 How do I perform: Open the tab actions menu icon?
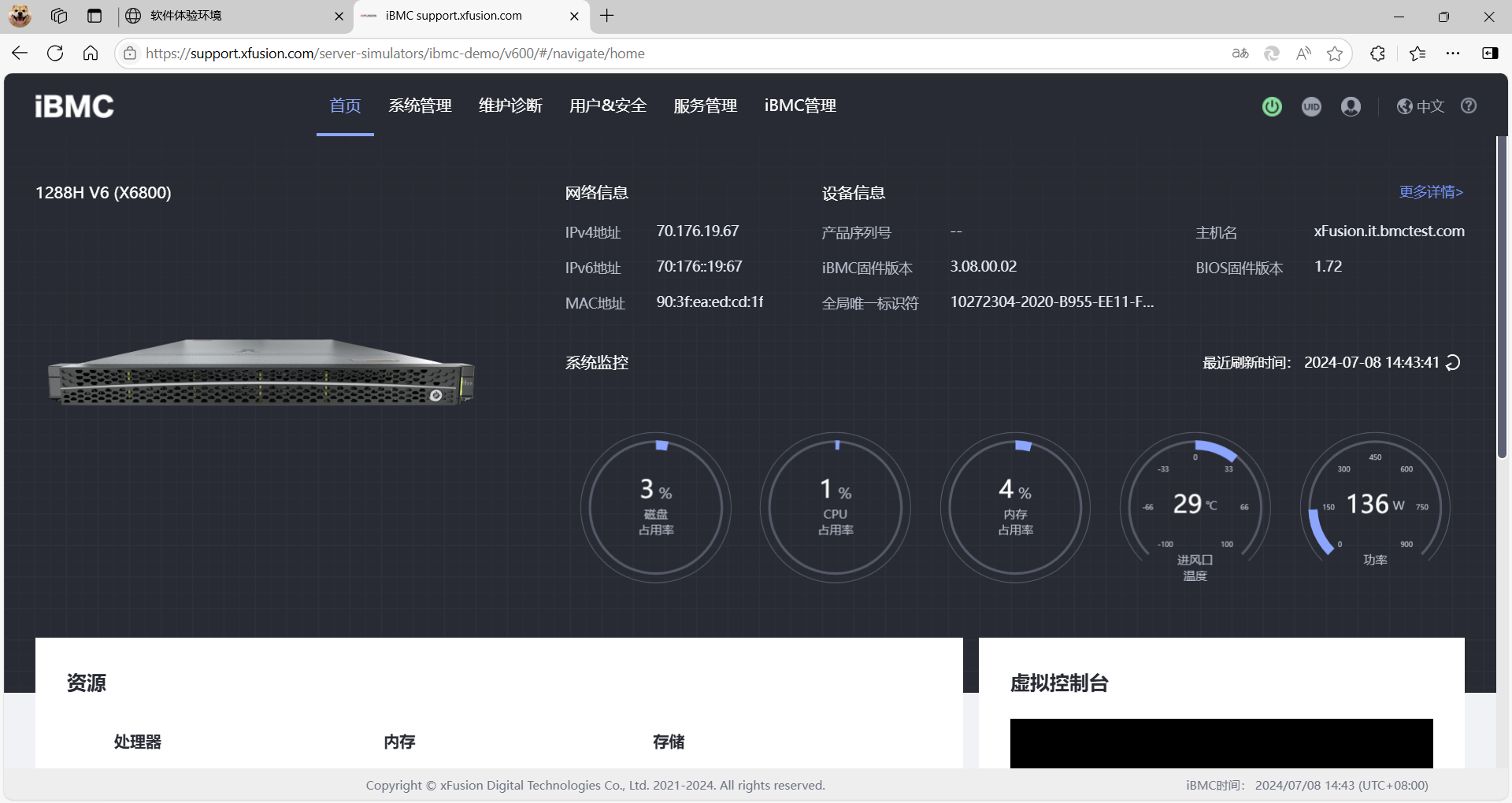[x=94, y=16]
